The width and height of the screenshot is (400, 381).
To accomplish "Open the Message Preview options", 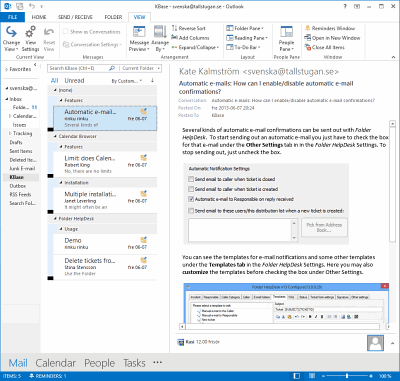I will [x=139, y=39].
